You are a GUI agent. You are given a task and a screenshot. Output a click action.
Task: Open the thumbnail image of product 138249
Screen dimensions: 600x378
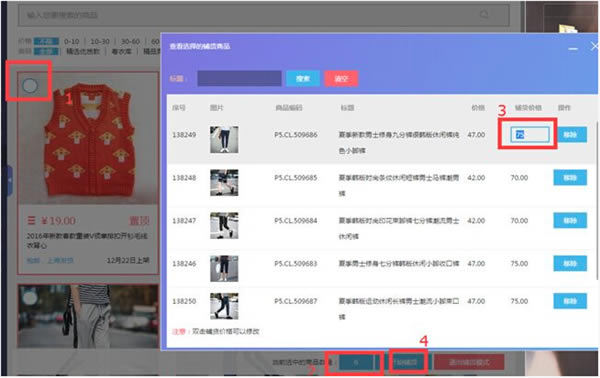tap(224, 140)
